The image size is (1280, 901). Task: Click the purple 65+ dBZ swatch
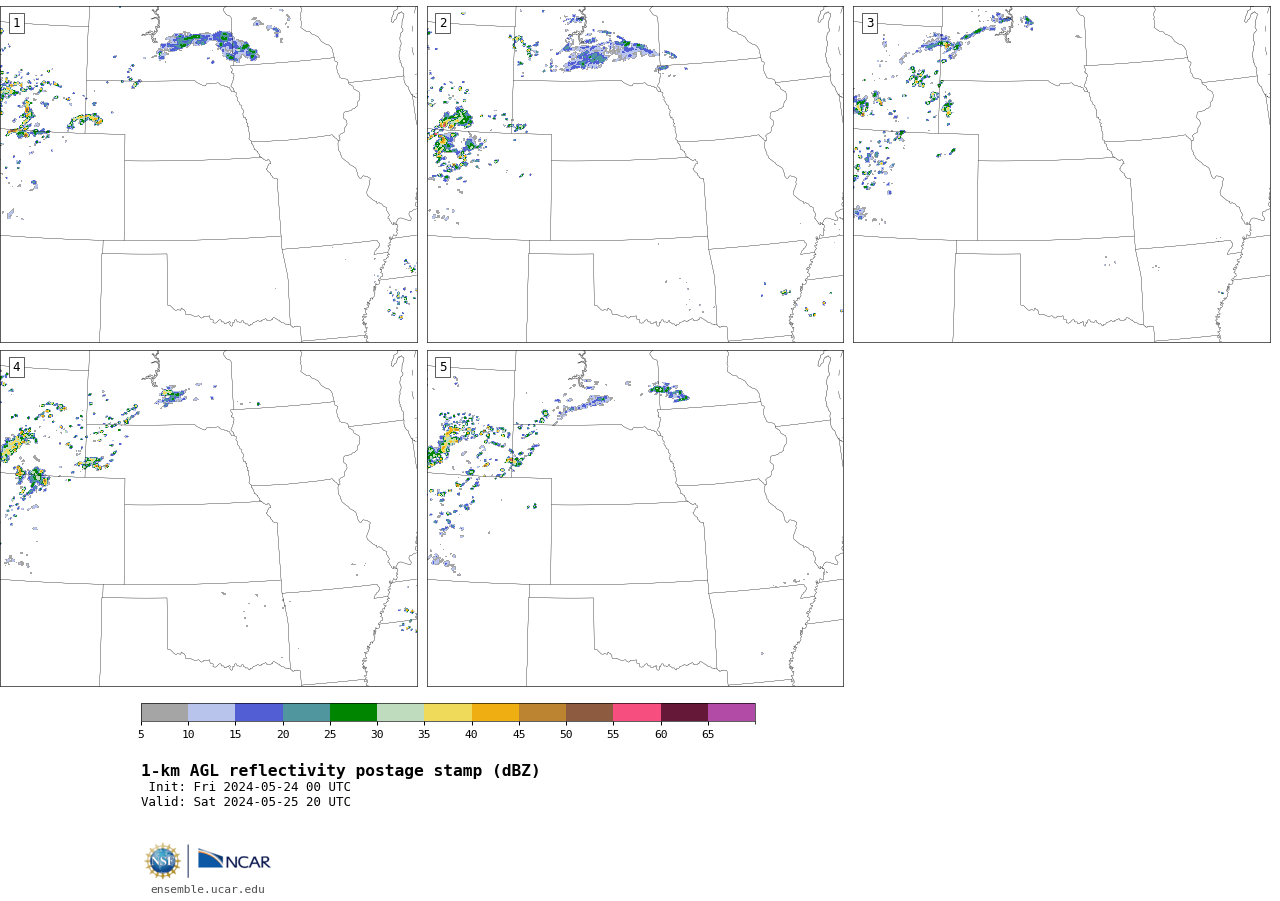(x=731, y=713)
